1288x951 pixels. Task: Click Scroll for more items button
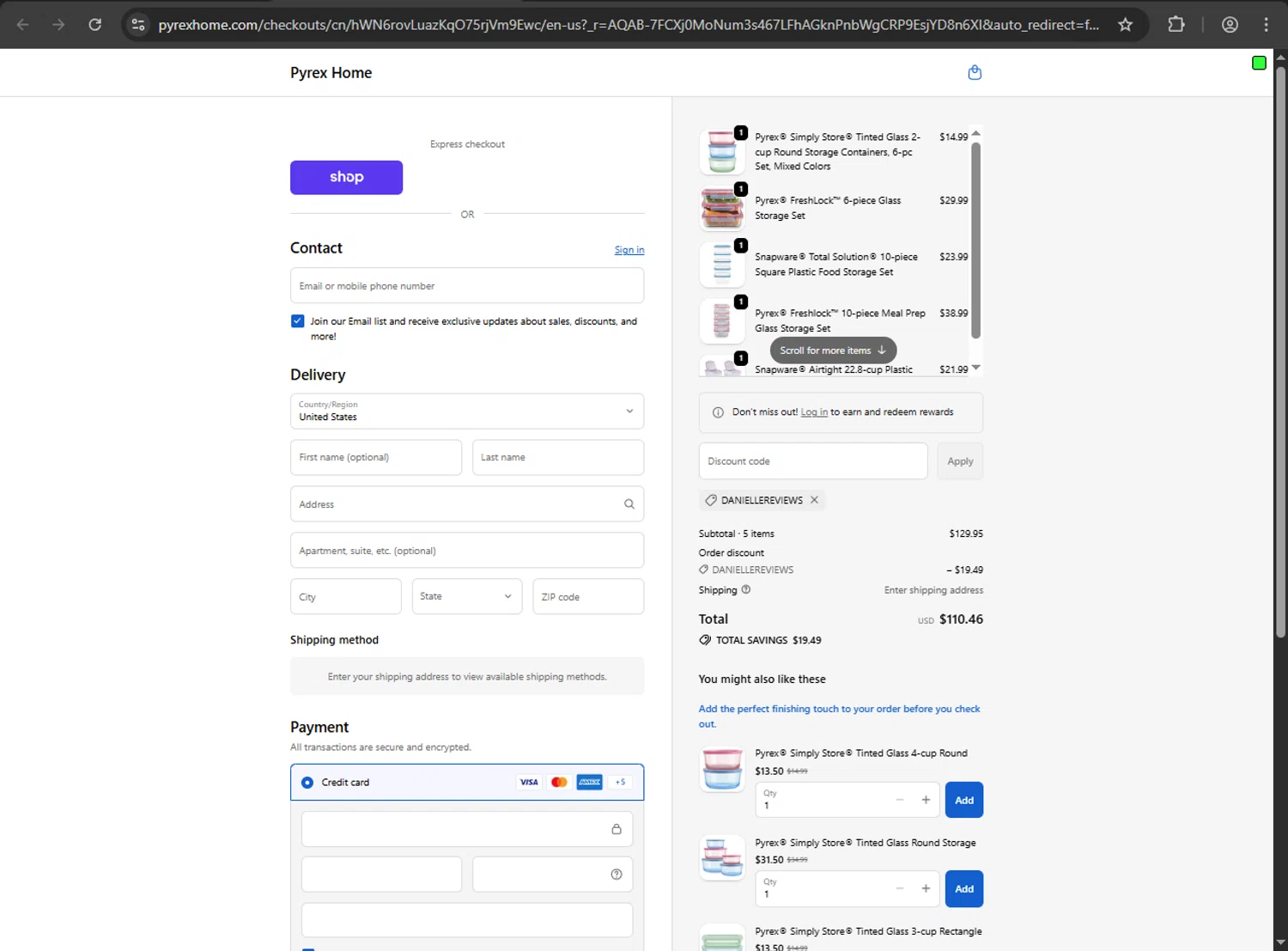[833, 351]
